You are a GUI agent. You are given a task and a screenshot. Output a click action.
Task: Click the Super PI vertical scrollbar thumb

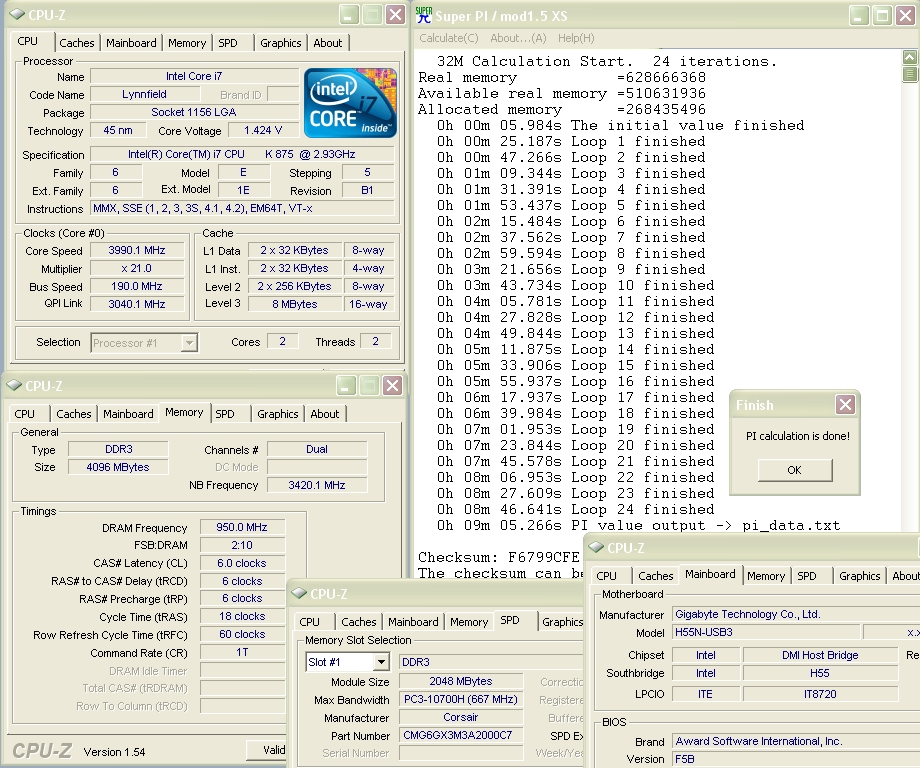pos(909,74)
